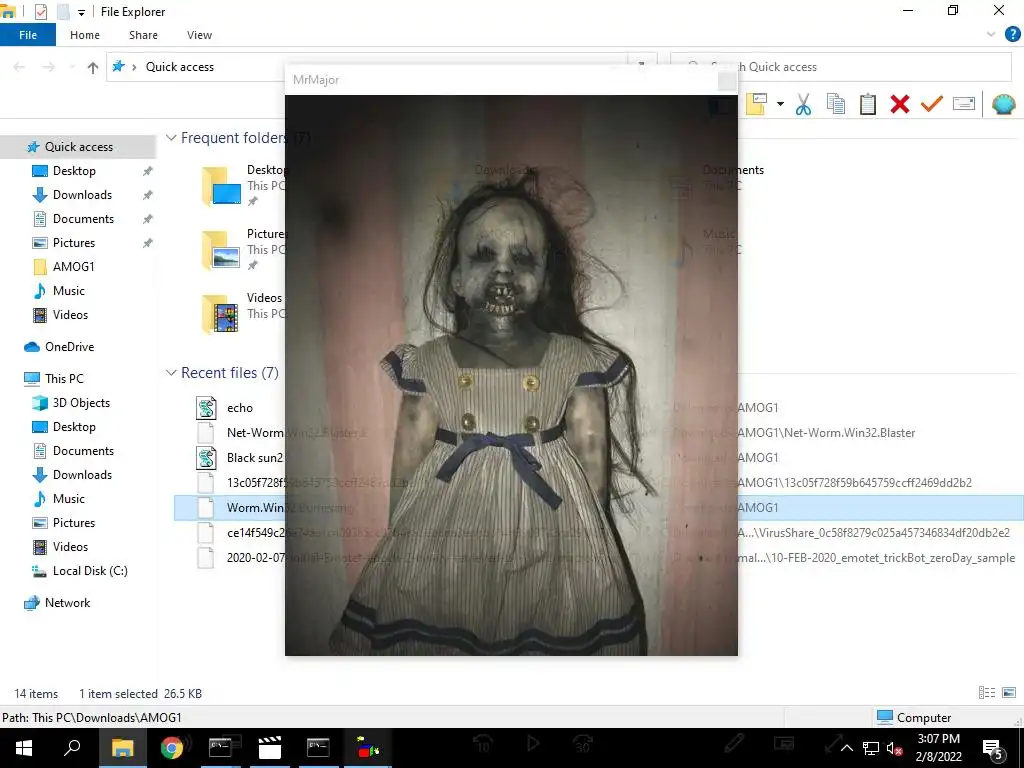Click the Quick access star in address bar

tap(118, 67)
